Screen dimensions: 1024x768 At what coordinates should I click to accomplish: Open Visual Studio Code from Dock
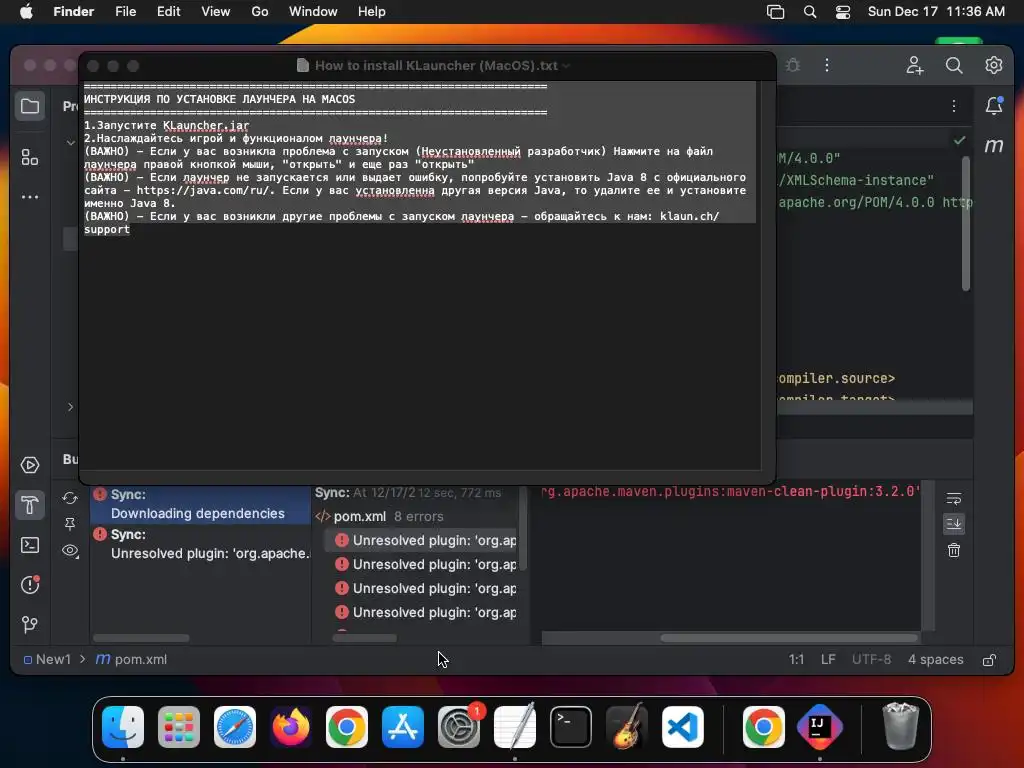tap(682, 727)
